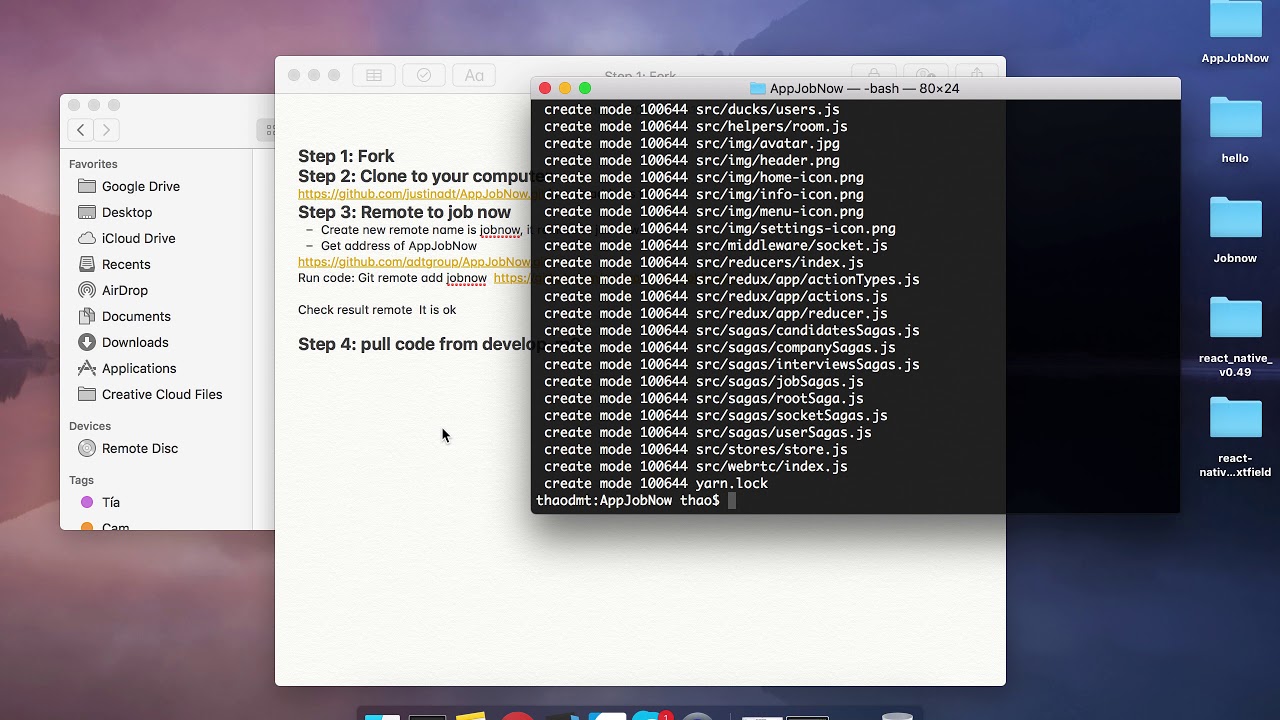This screenshot has height=720, width=1280.
Task: Open the Aa format styles in Notes
Action: [474, 75]
